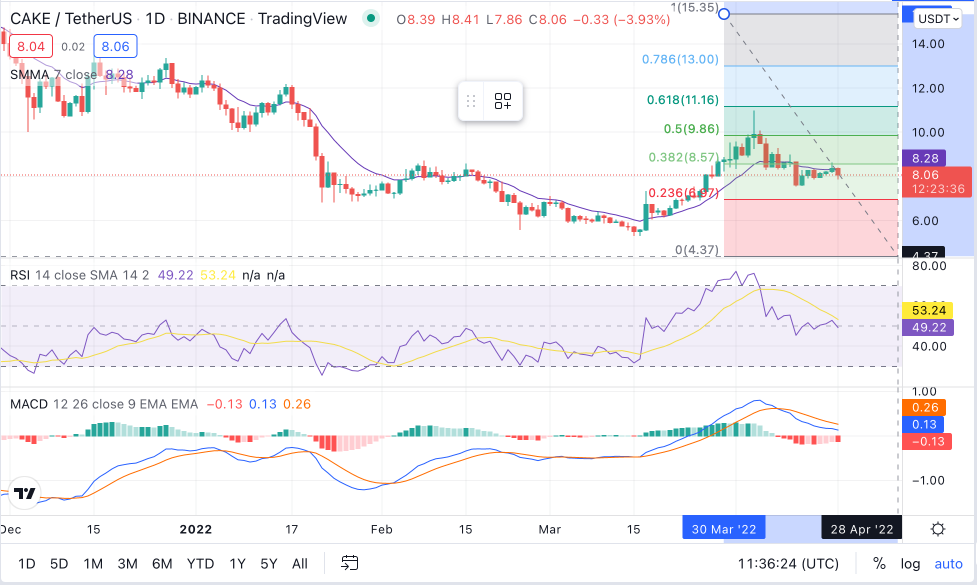
Task: Grab the floating toolbar drag handle dots
Action: click(471, 101)
